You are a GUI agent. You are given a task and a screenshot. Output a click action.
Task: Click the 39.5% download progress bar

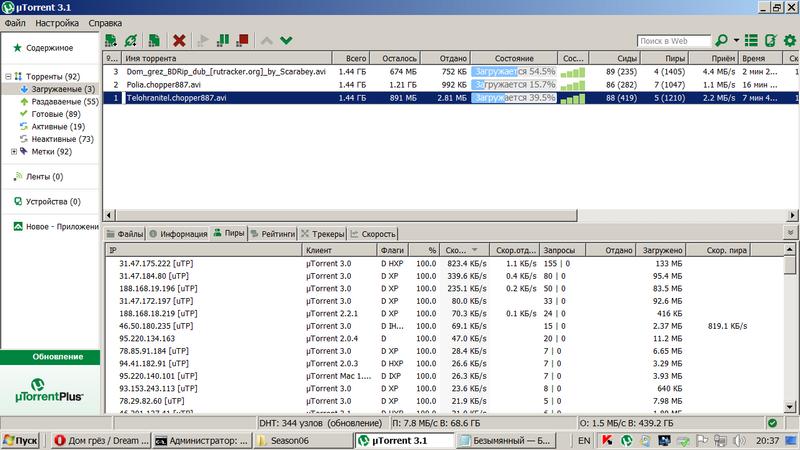point(514,97)
